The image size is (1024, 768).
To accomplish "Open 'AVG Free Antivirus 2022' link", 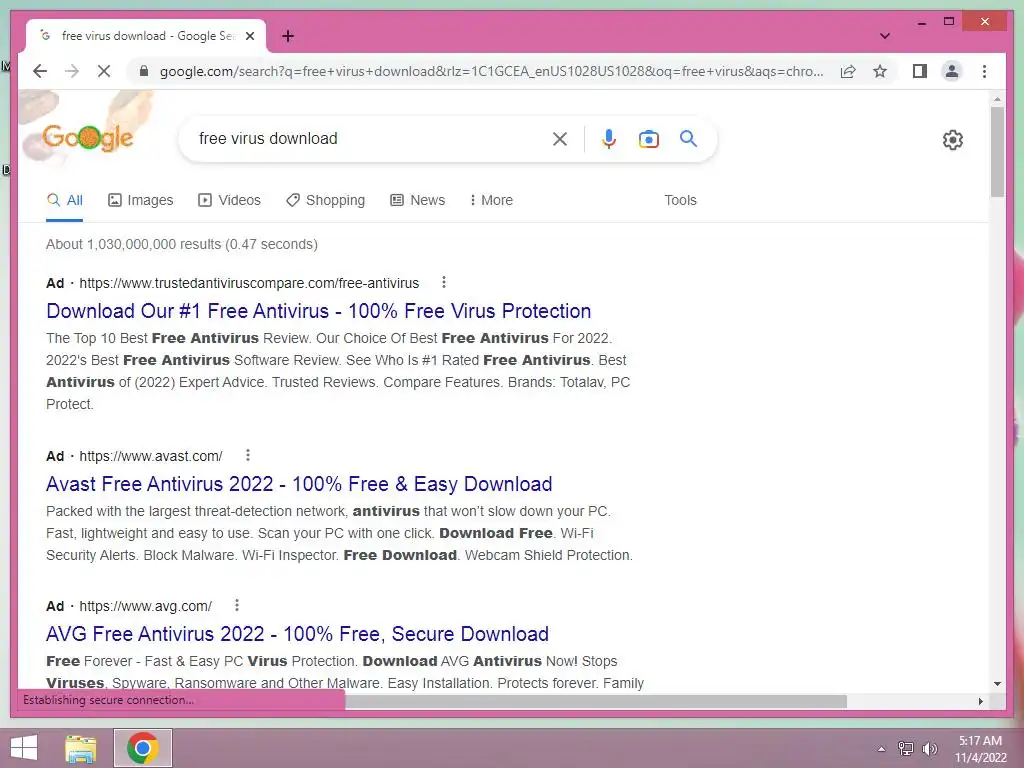I will [x=297, y=634].
